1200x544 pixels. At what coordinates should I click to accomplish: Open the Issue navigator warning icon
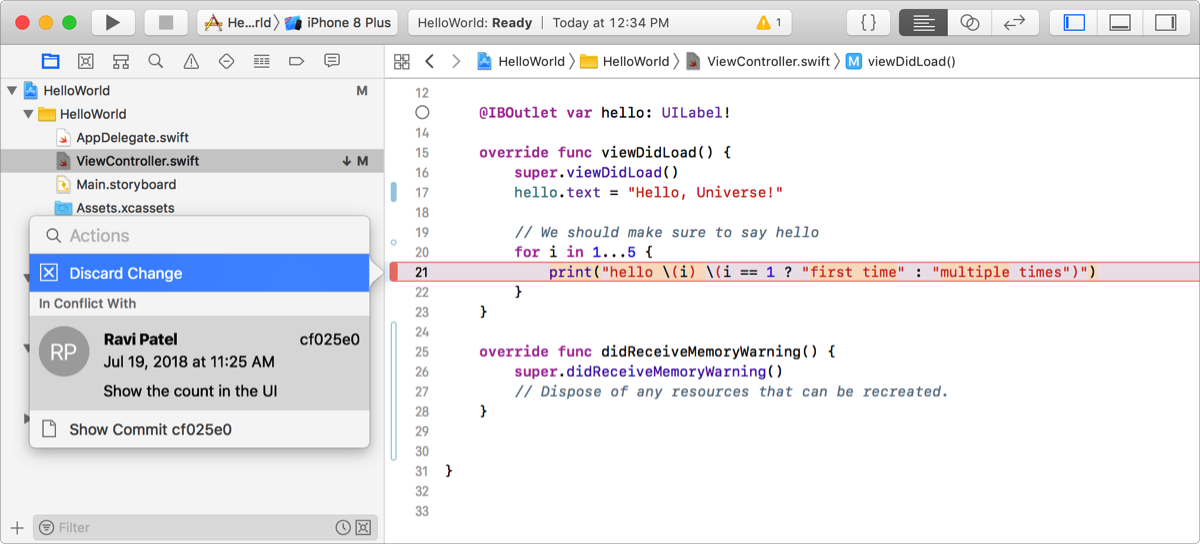[191, 61]
